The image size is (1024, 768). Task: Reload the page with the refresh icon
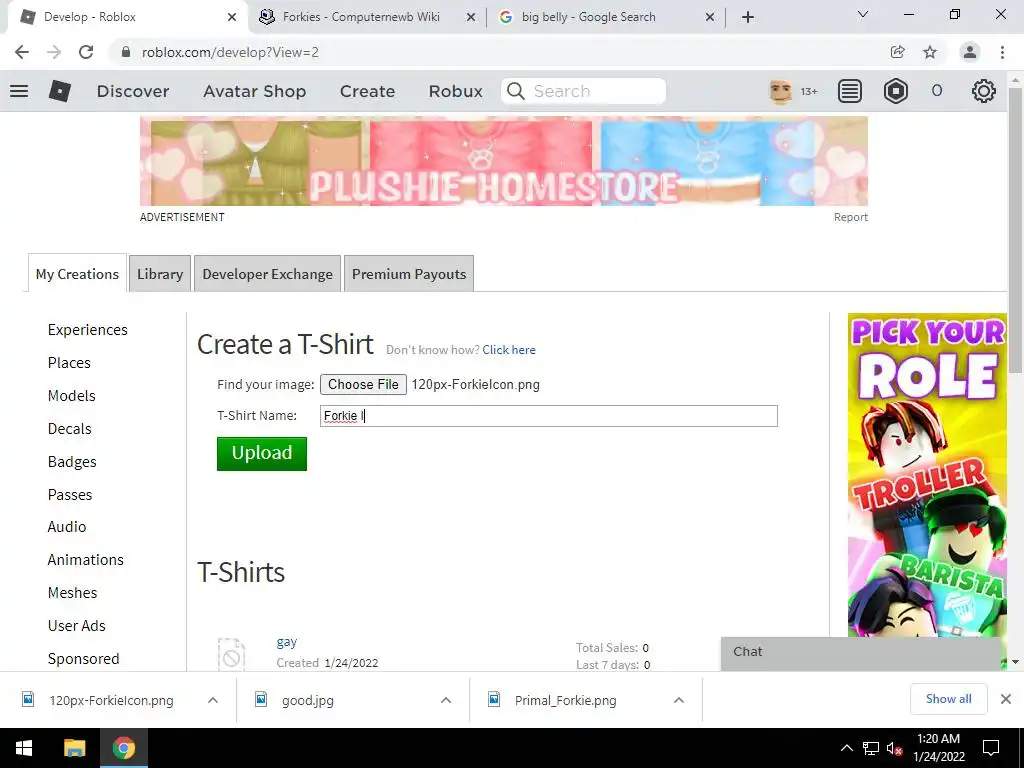86,52
